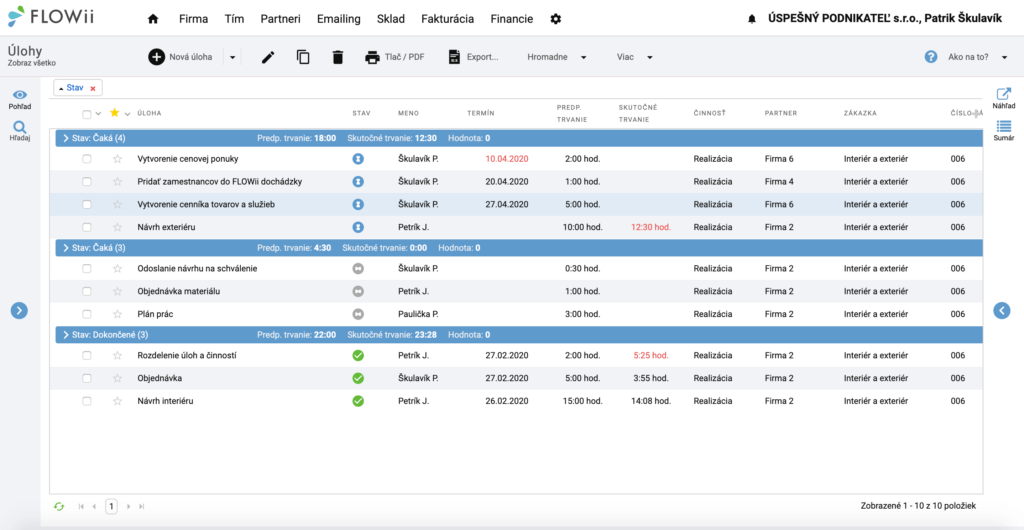1024x530 pixels.
Task: Open the Pohľad eye view panel
Action: (20, 99)
